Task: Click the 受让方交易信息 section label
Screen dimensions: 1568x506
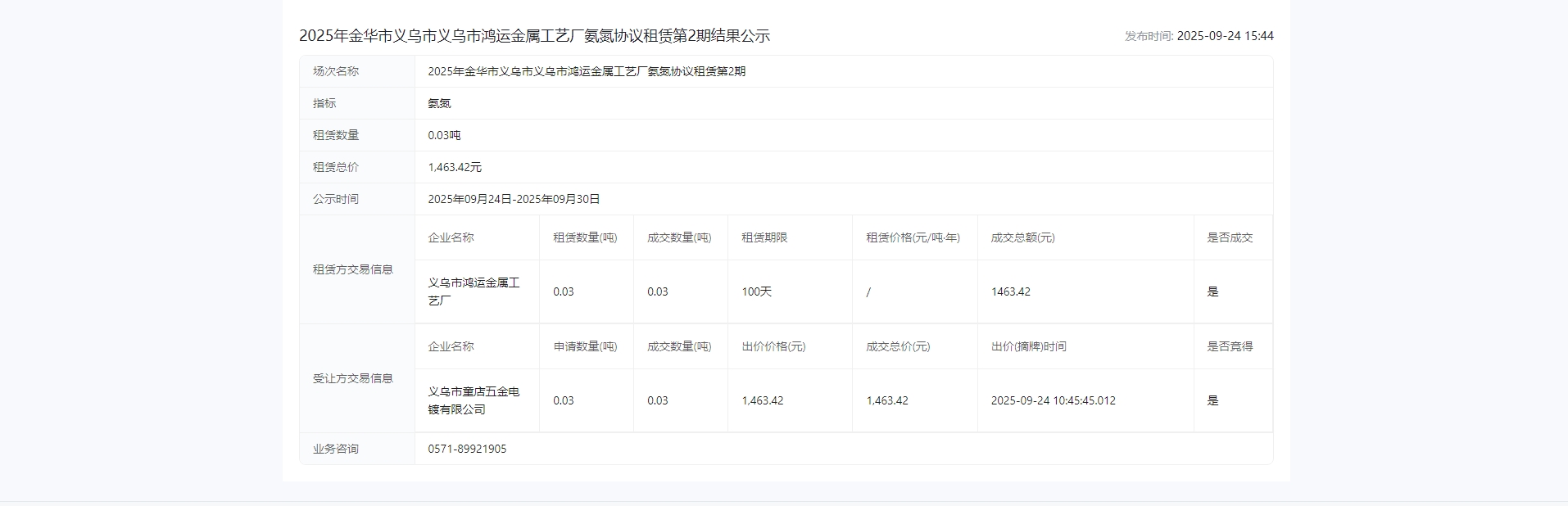Action: point(353,378)
